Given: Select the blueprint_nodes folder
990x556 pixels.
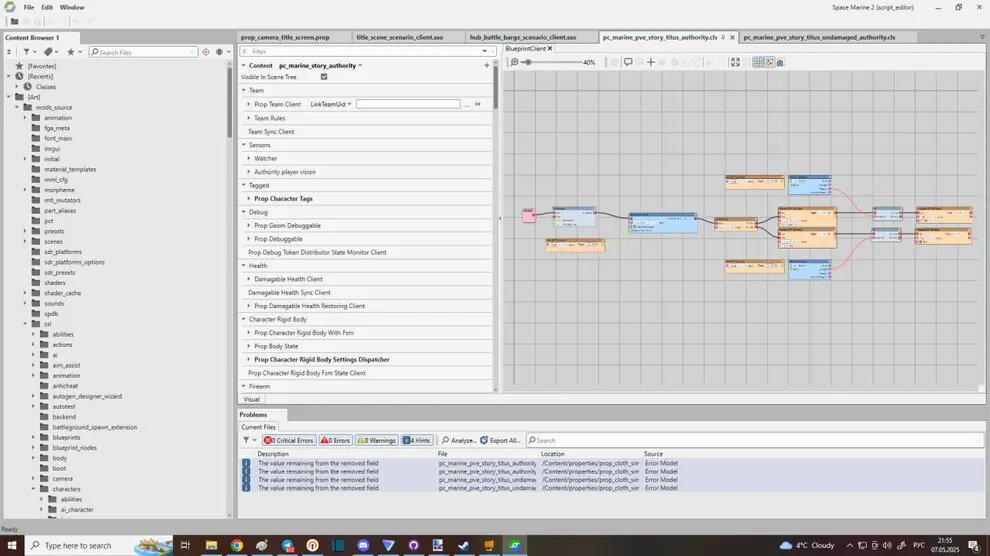Looking at the screenshot, I should coord(75,447).
